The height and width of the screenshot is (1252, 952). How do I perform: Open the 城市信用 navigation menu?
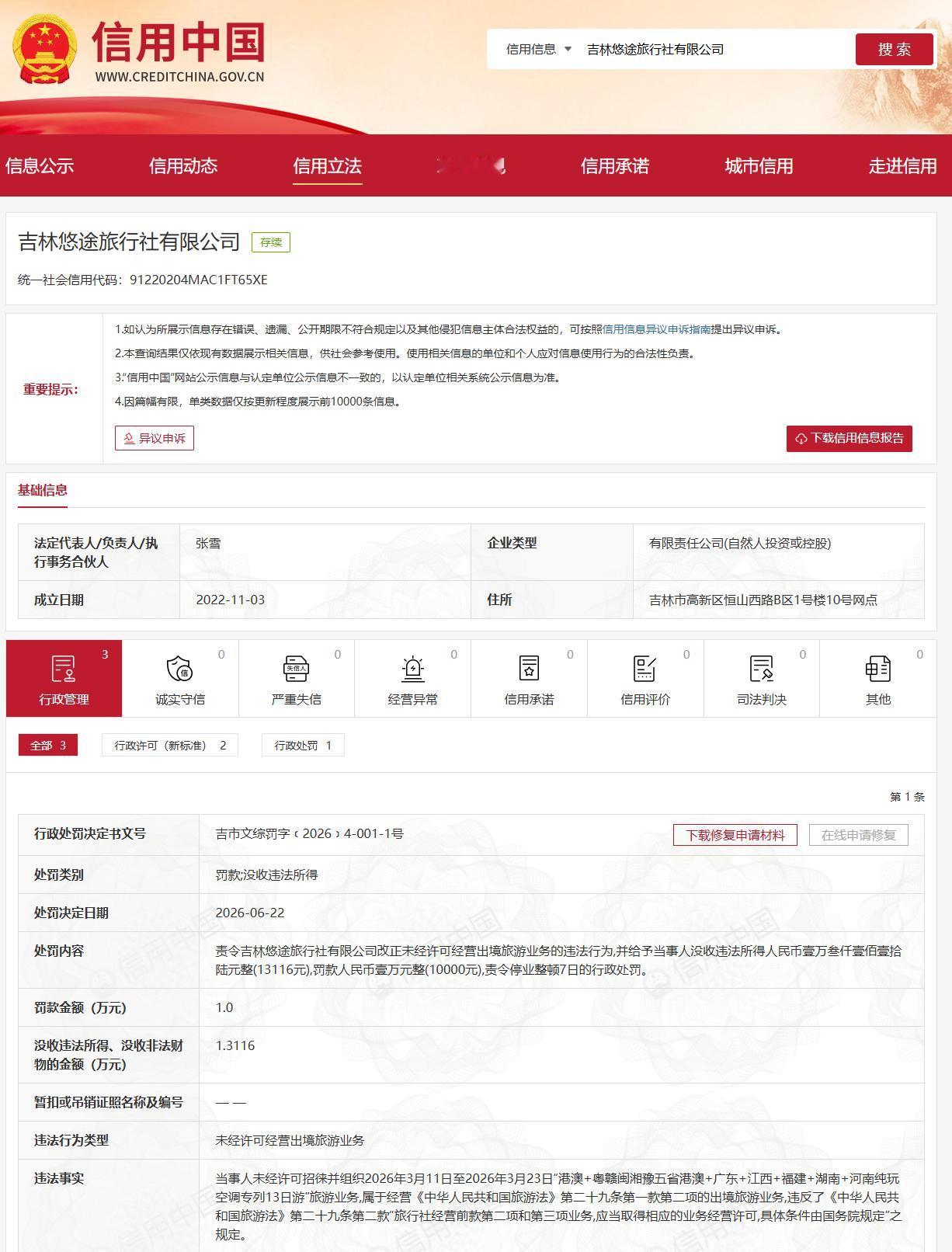(759, 165)
